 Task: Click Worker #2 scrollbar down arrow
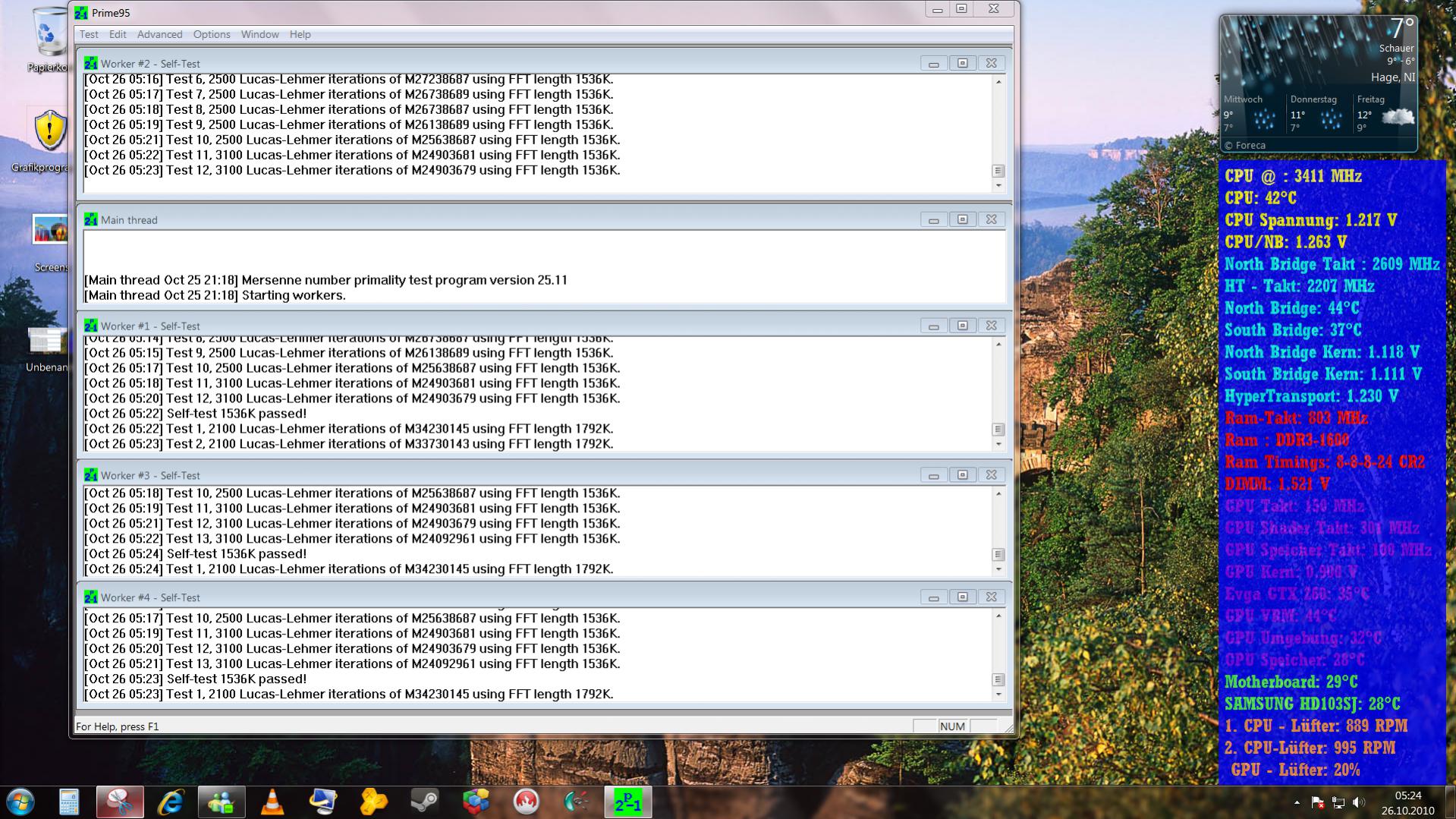[998, 185]
